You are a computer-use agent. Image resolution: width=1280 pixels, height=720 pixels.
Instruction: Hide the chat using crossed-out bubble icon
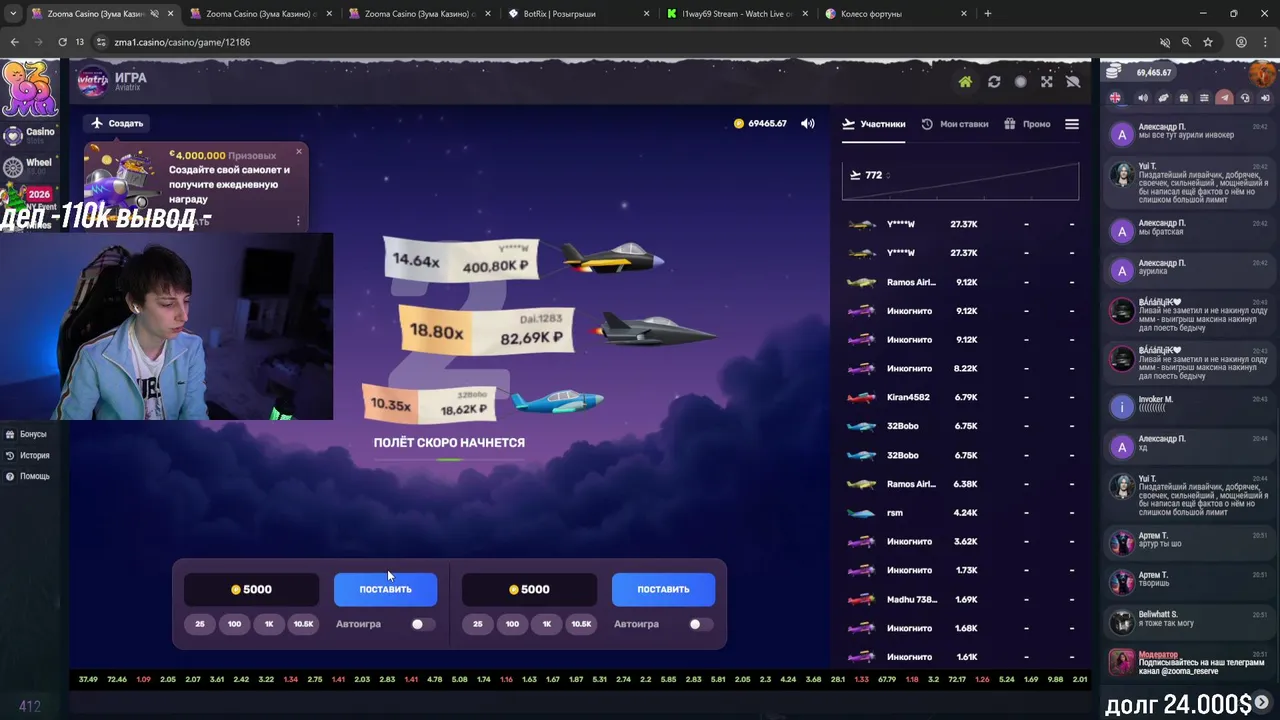coord(1073,82)
